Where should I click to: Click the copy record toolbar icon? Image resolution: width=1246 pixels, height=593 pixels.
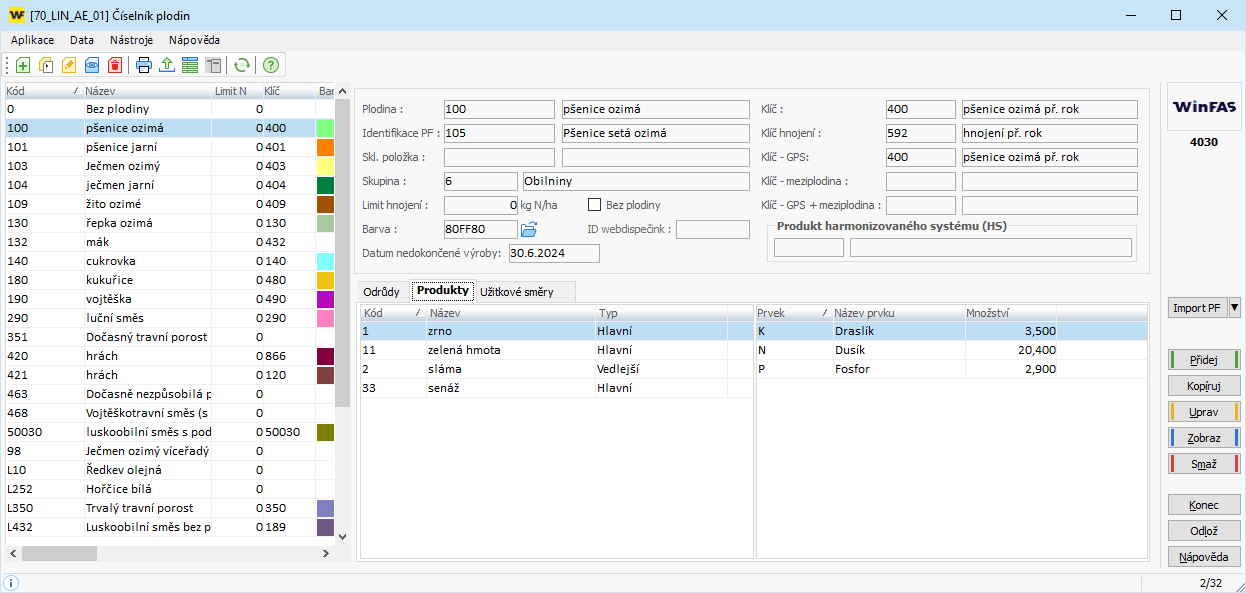point(46,65)
